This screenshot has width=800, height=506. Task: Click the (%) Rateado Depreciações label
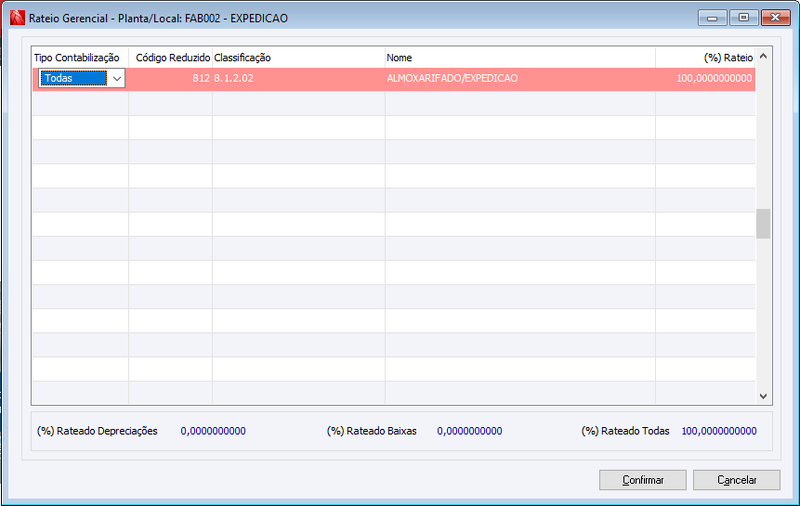click(97, 431)
